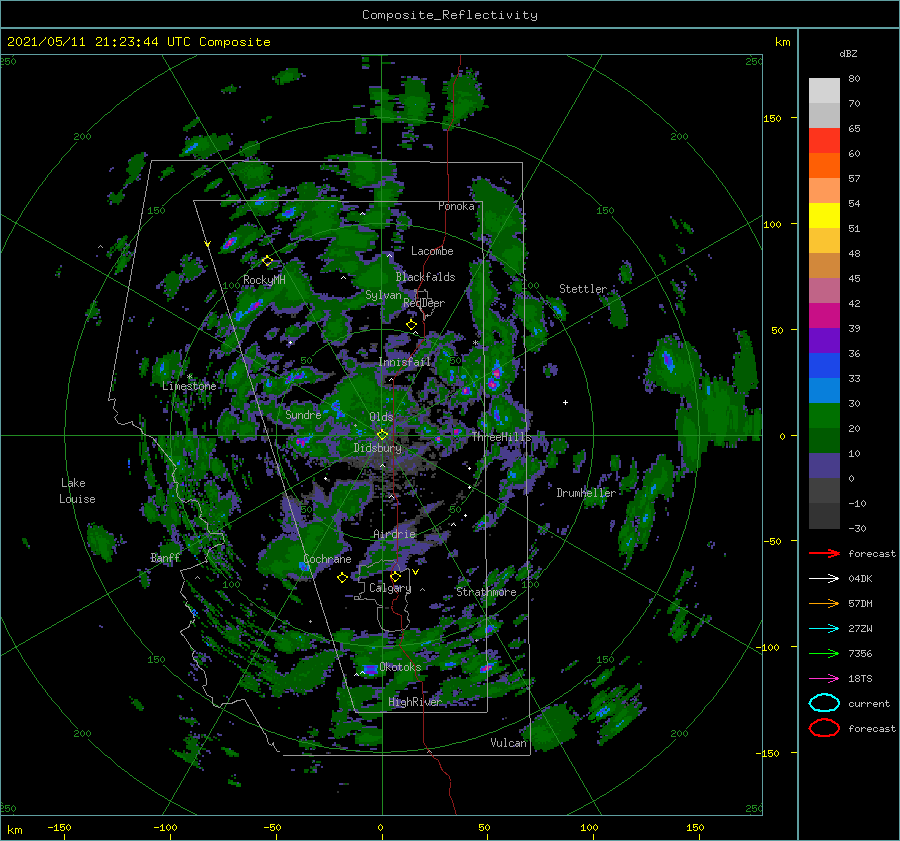Click the Blackfalds label
The height and width of the screenshot is (841, 900).
(425, 277)
